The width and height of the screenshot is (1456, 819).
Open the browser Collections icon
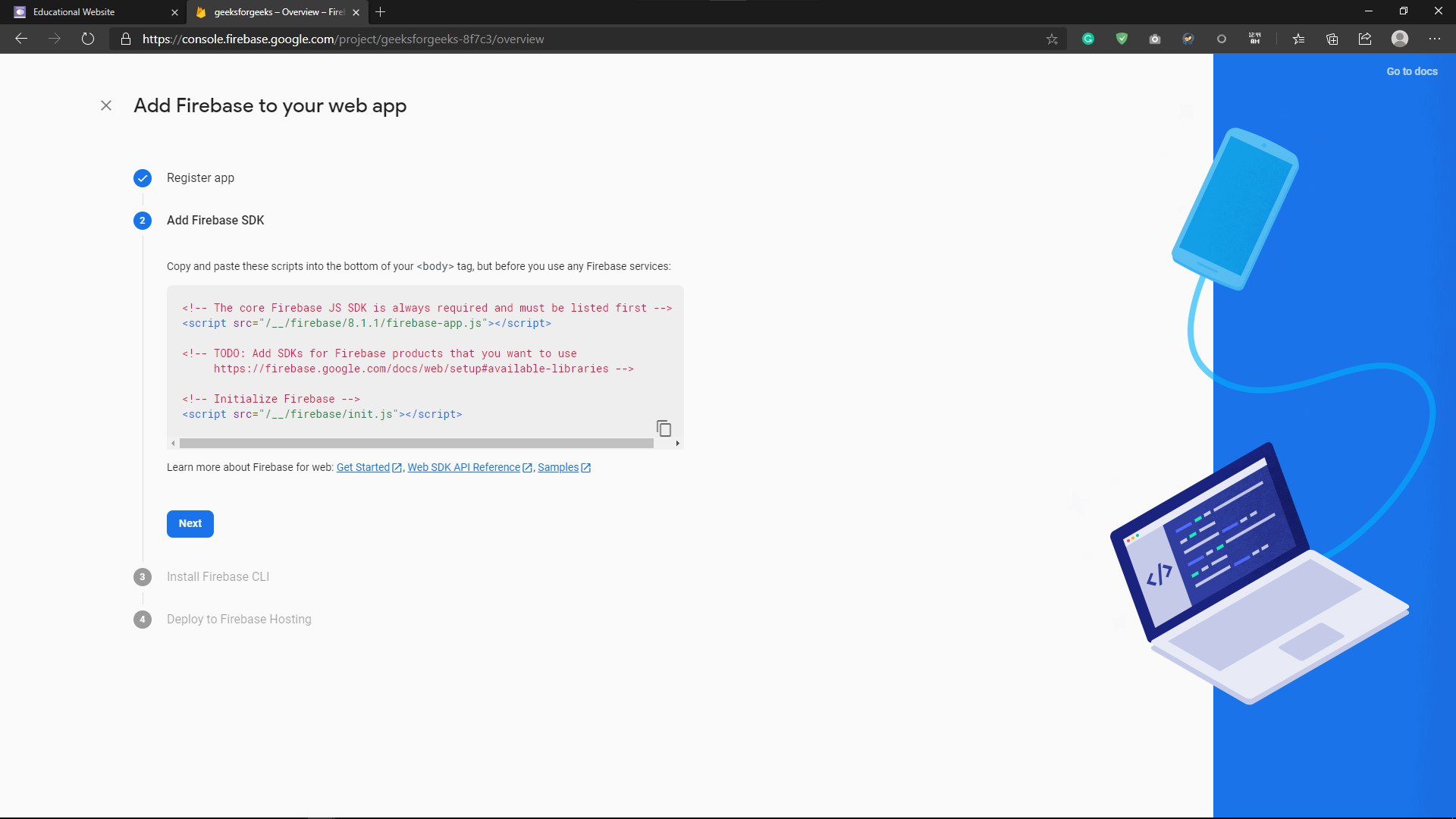(x=1332, y=39)
